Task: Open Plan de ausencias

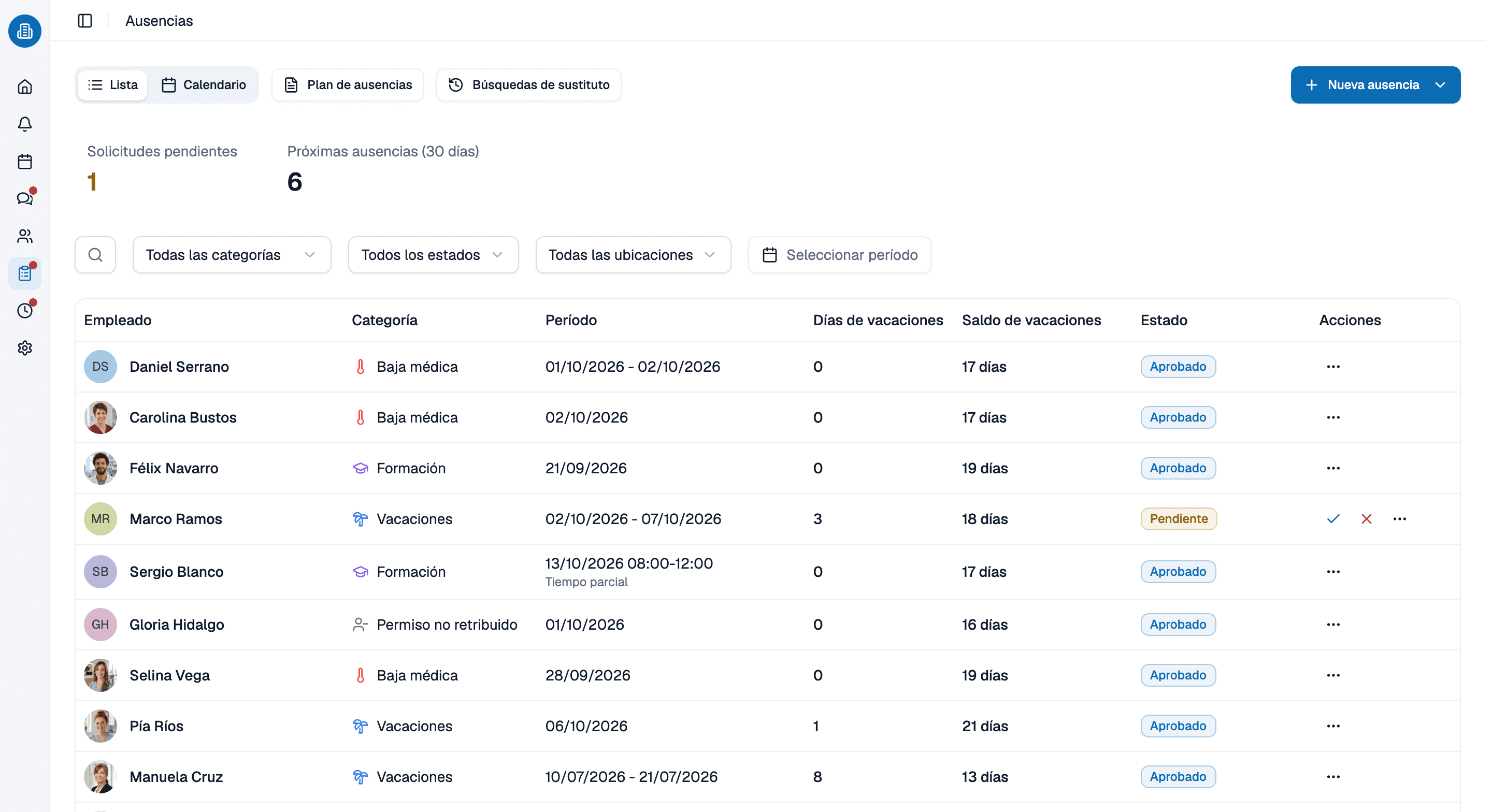Action: [348, 85]
